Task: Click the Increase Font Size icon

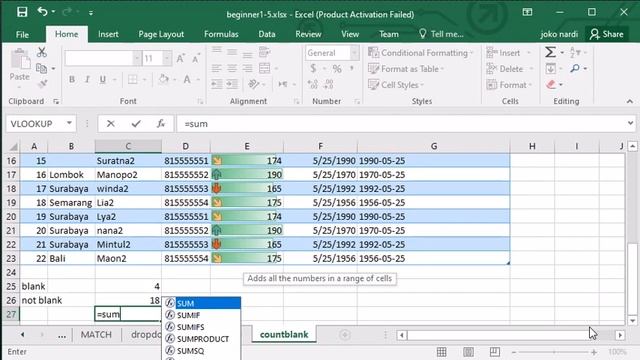Action: (180, 58)
